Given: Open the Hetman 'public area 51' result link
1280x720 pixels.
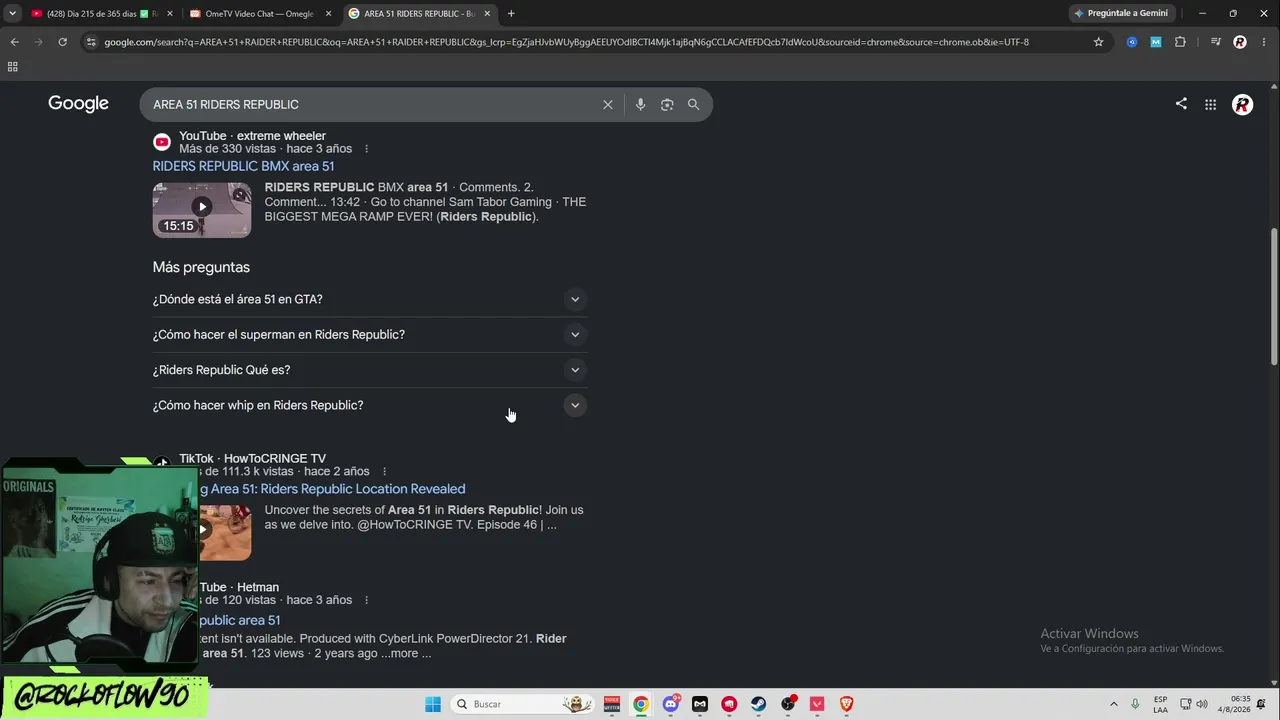Looking at the screenshot, I should pos(240,620).
